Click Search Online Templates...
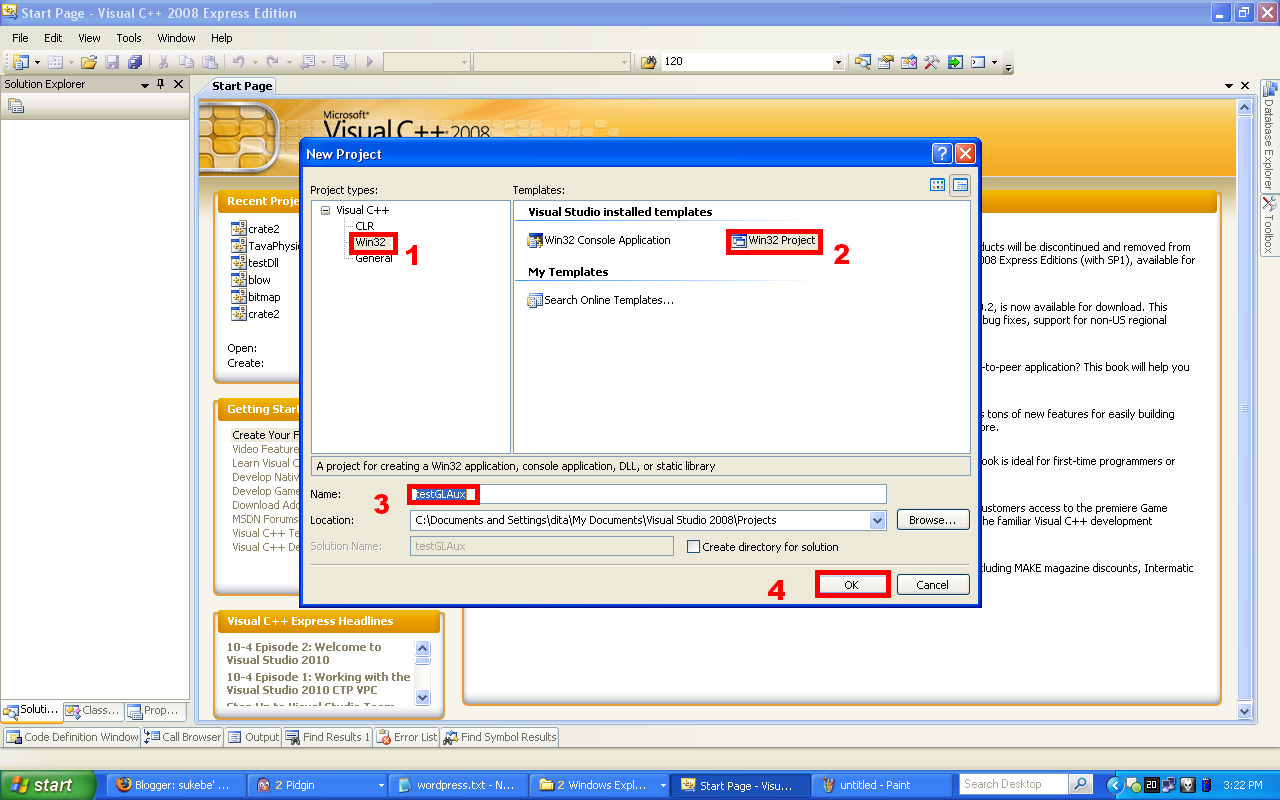Screen dimensions: 1280x800 pyautogui.click(x=601, y=300)
